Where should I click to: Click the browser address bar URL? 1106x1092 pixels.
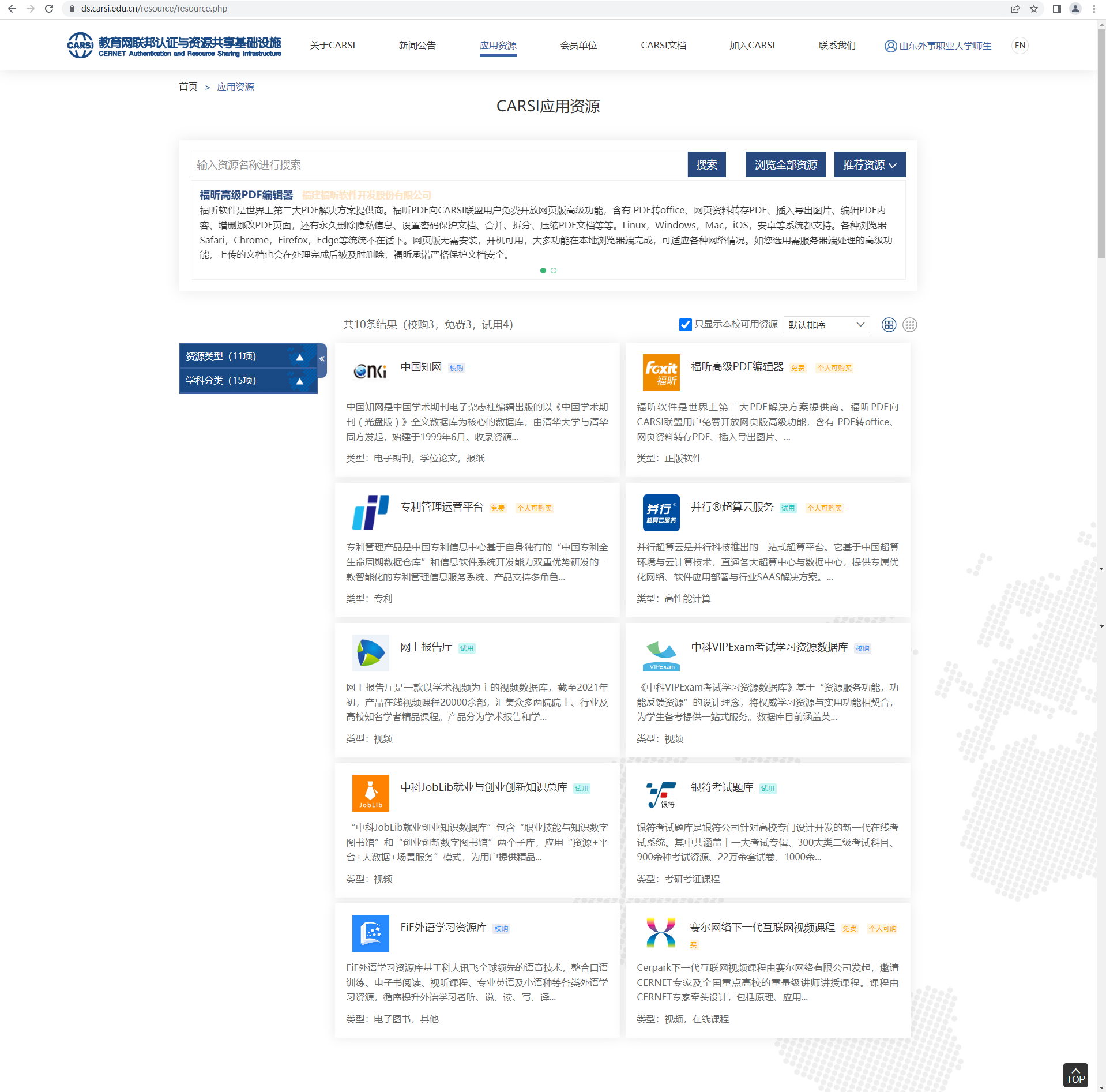(x=154, y=9)
